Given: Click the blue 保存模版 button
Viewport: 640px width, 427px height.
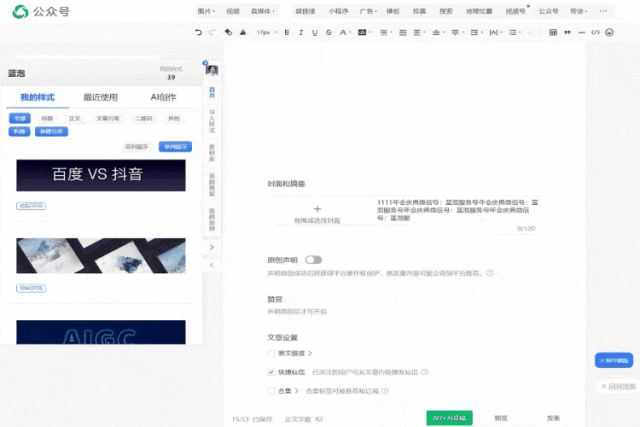Looking at the screenshot, I should coord(614,360).
